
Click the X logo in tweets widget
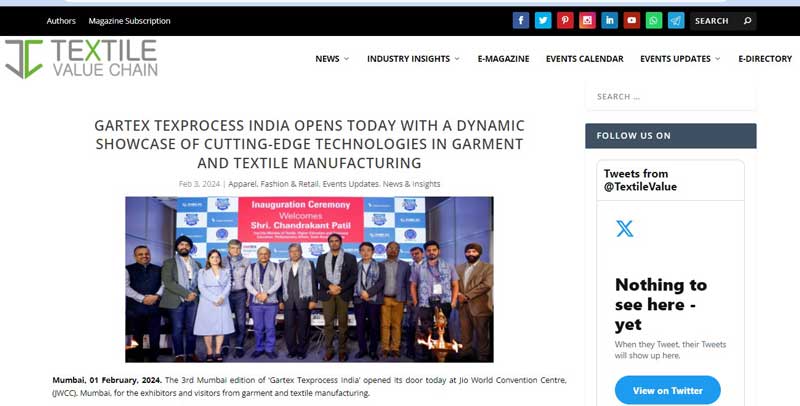pos(624,229)
